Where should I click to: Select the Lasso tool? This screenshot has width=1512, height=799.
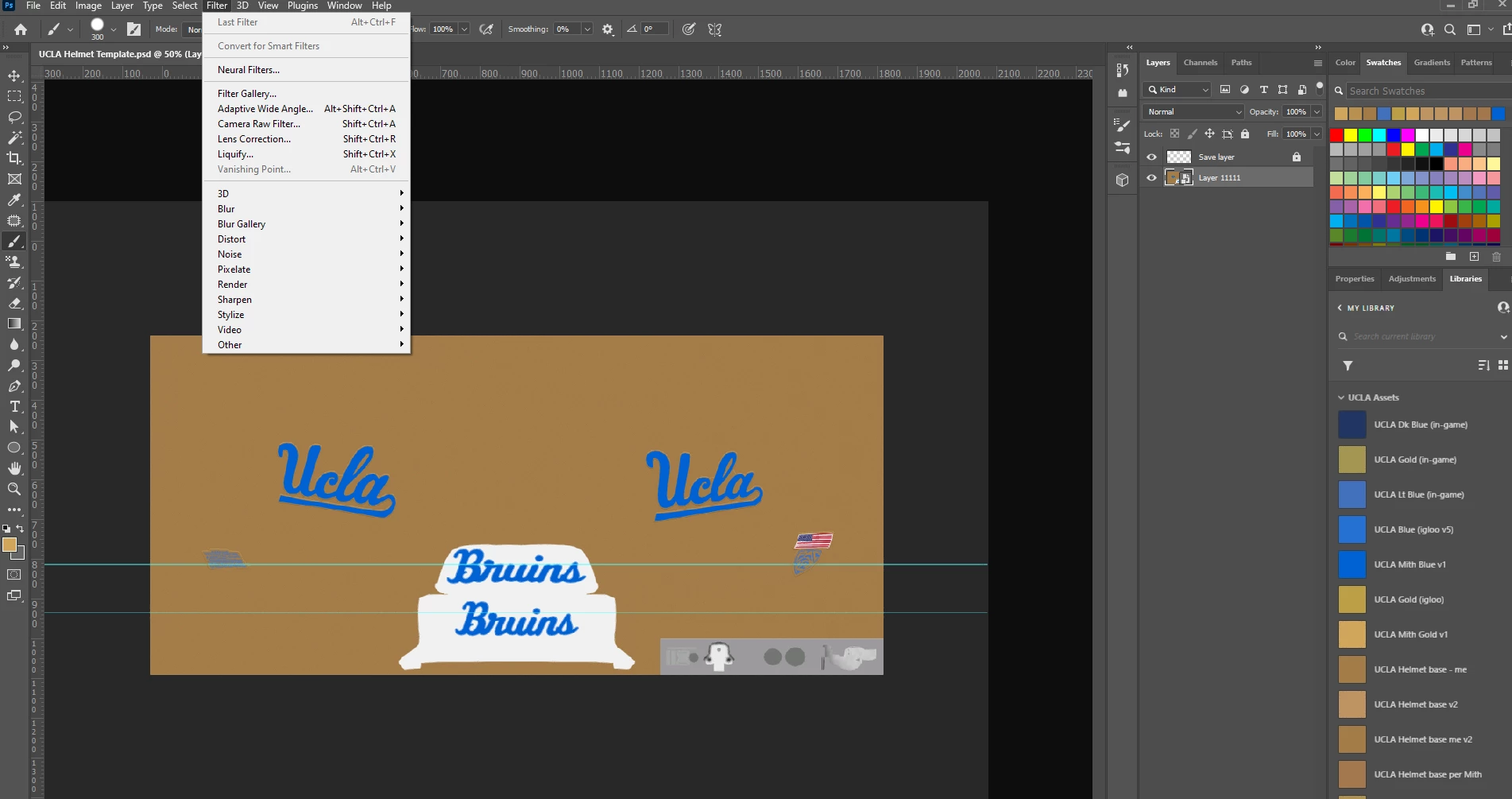(x=14, y=117)
